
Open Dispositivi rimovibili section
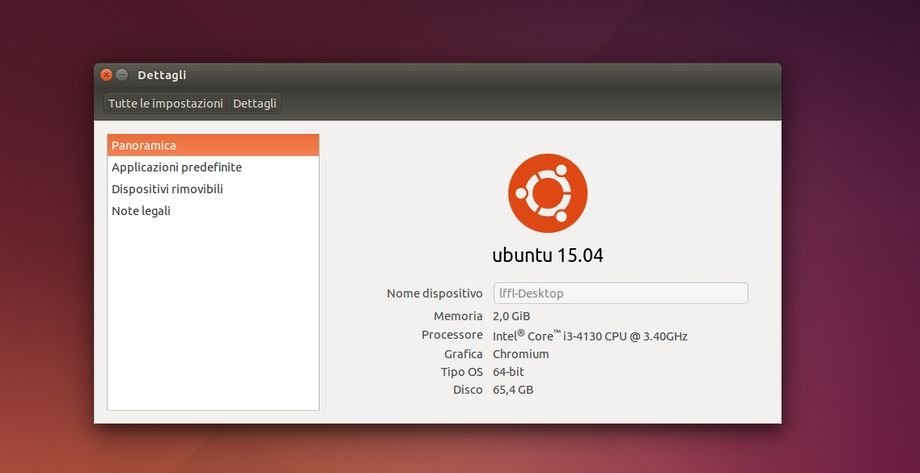213,189
